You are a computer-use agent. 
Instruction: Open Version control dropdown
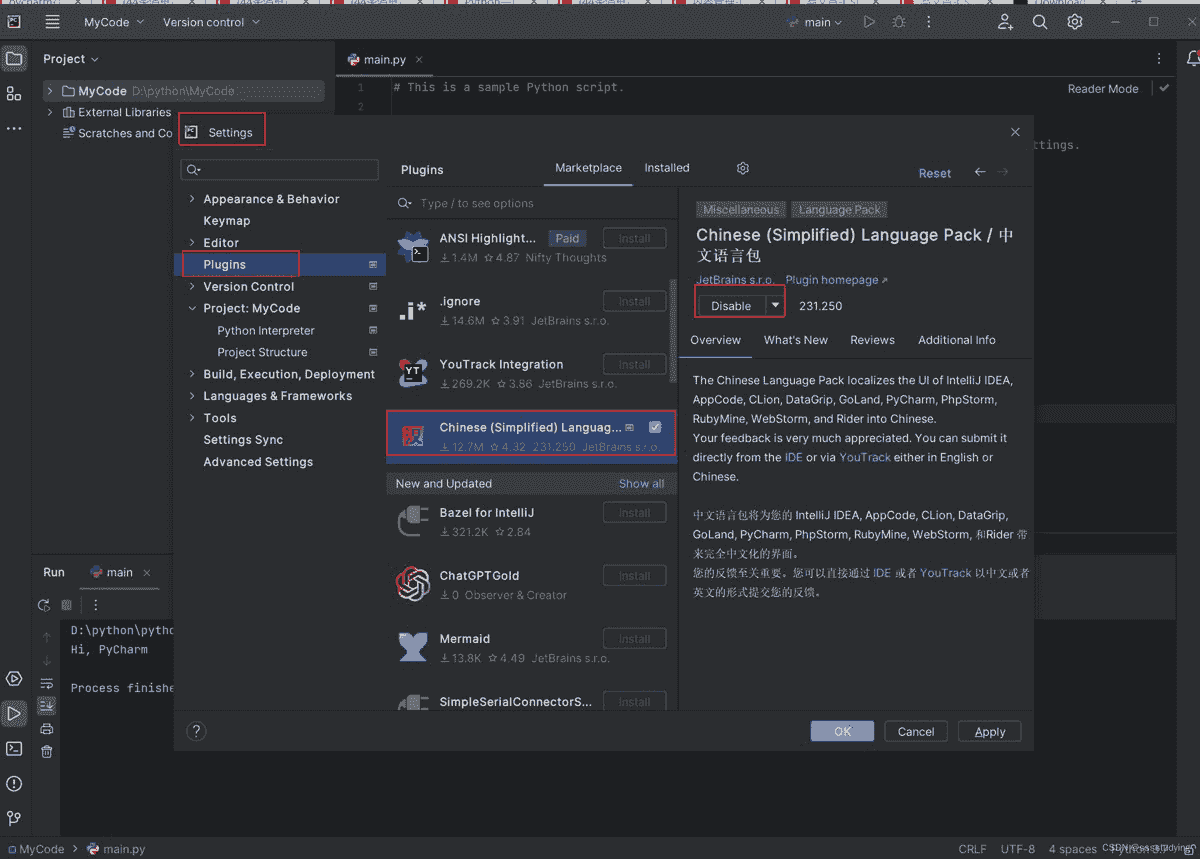[210, 22]
